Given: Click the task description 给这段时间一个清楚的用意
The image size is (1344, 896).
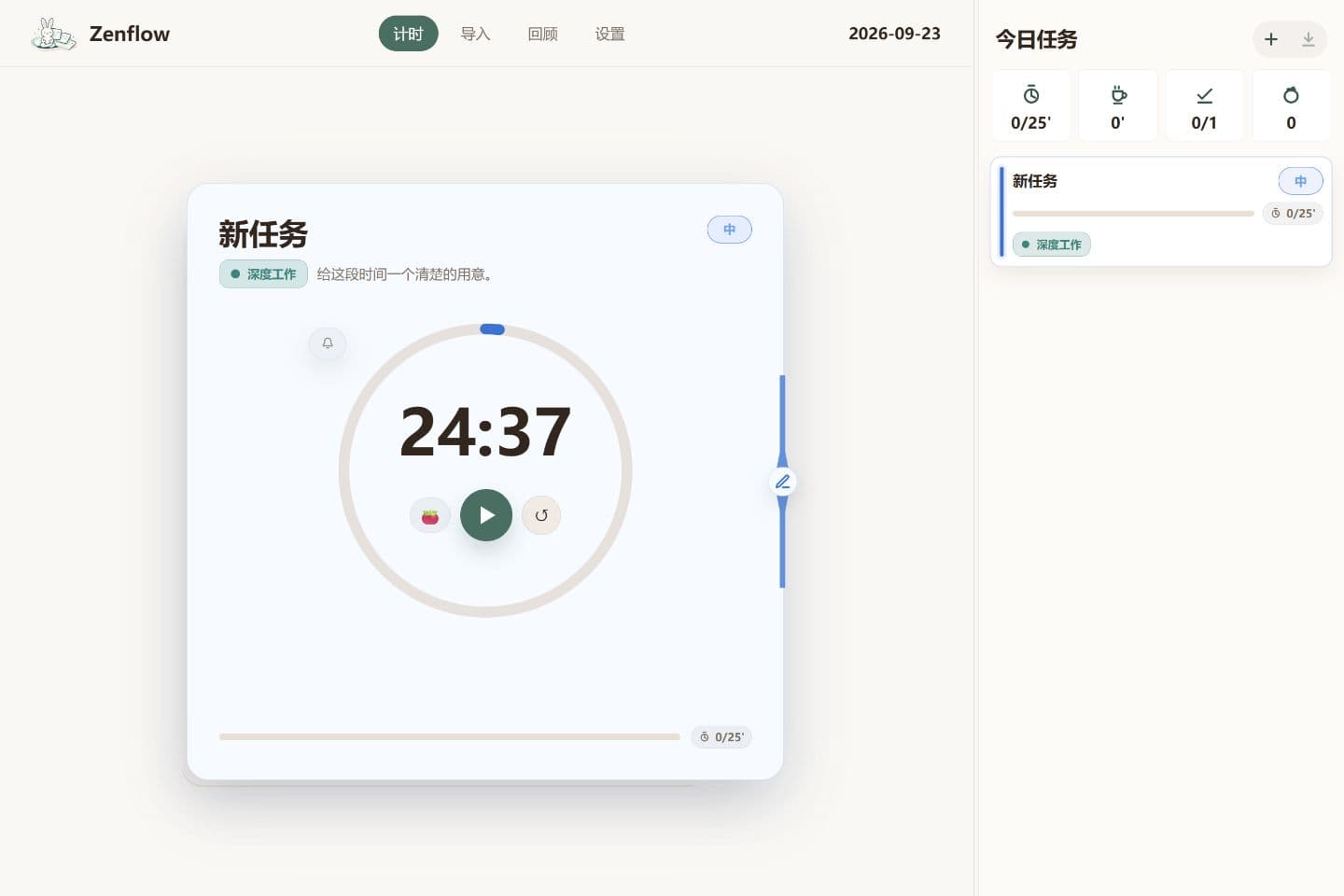Looking at the screenshot, I should pos(404,274).
